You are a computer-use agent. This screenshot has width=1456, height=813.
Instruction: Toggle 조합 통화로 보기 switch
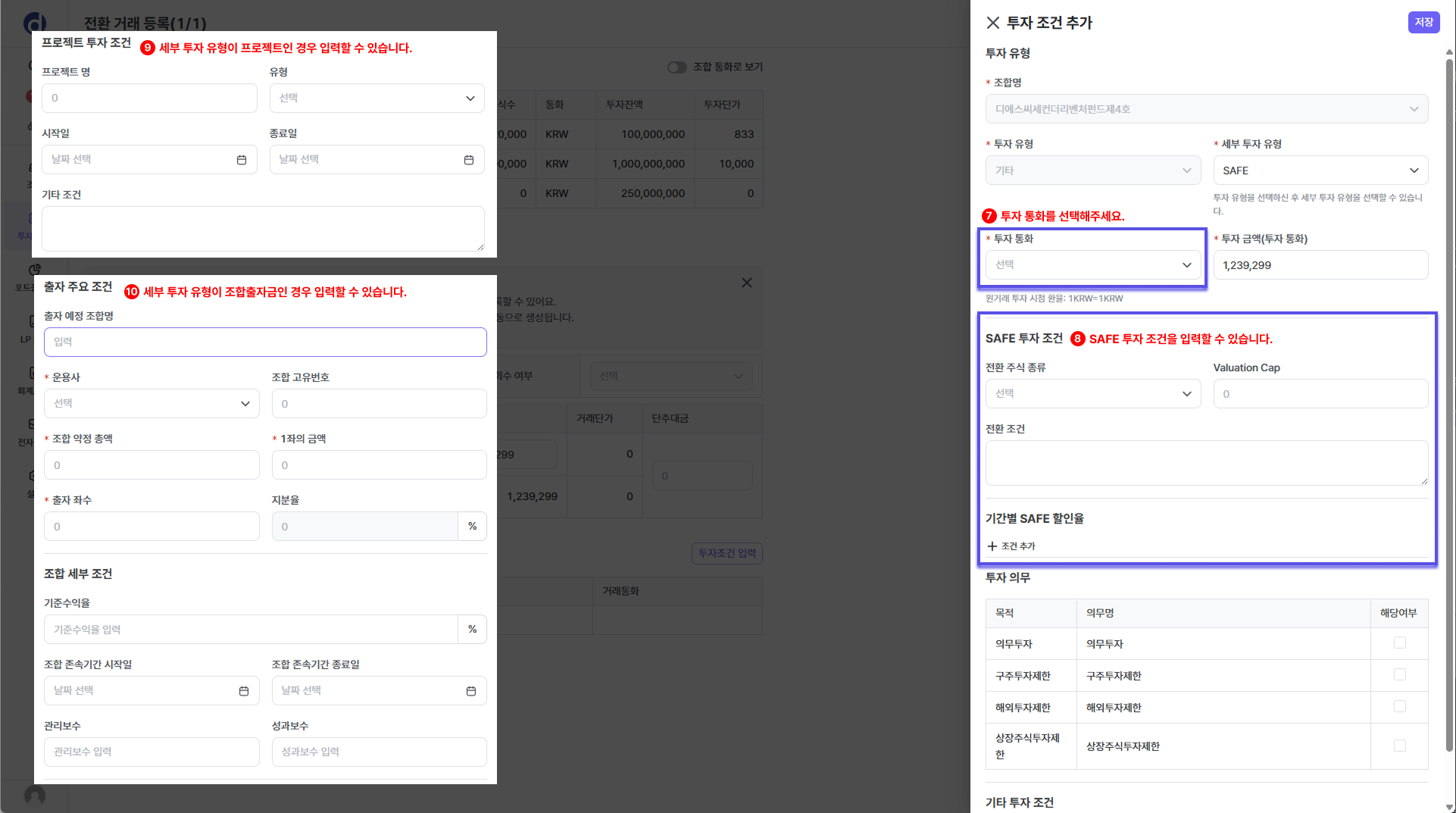pyautogui.click(x=676, y=67)
